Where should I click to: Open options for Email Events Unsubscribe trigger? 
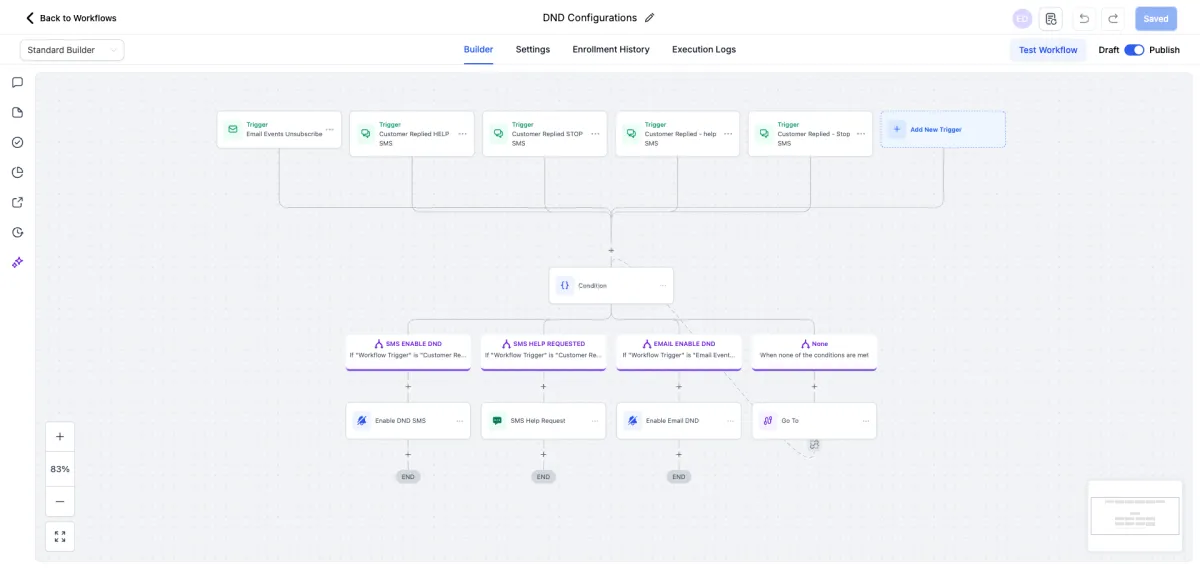(330, 130)
